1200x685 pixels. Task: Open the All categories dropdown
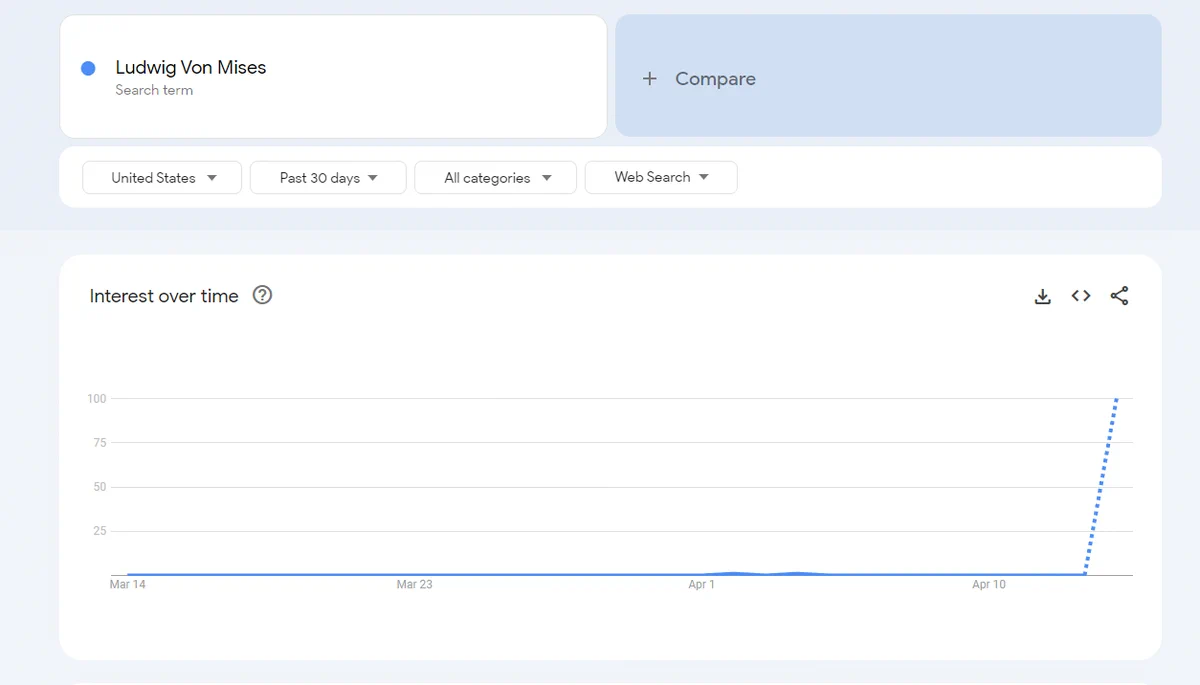496,177
